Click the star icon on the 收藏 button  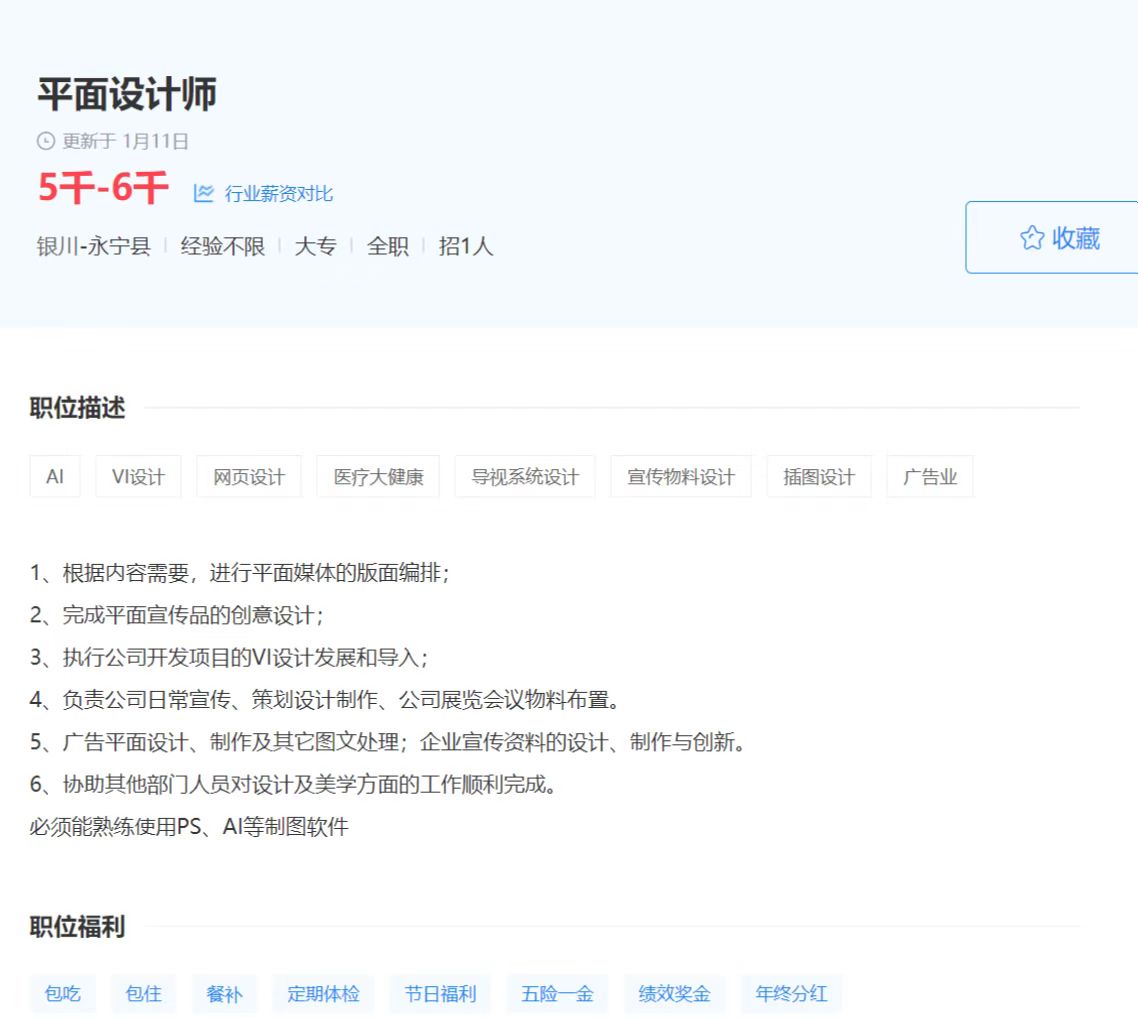tap(1031, 238)
